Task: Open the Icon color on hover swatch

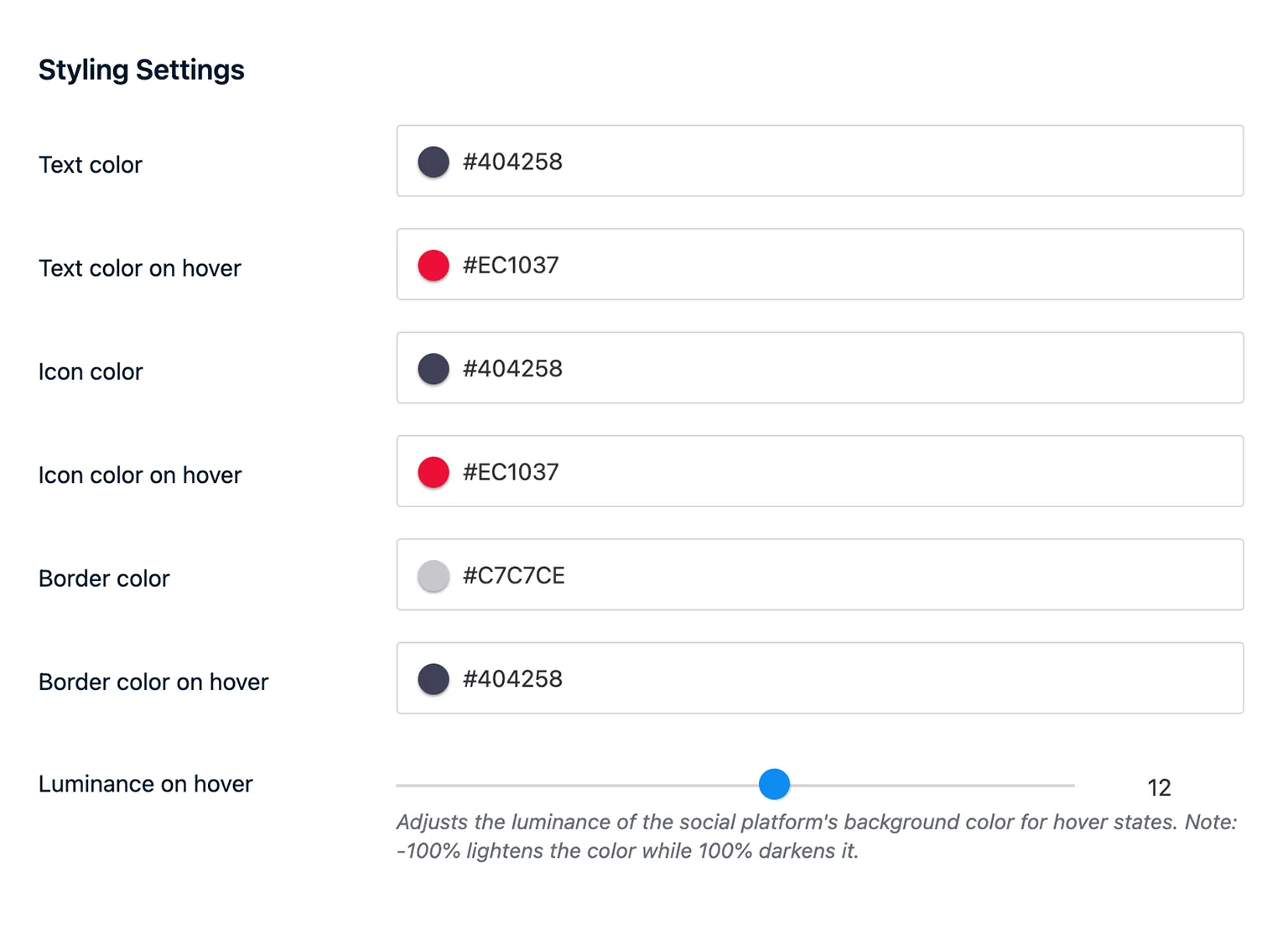Action: point(433,471)
